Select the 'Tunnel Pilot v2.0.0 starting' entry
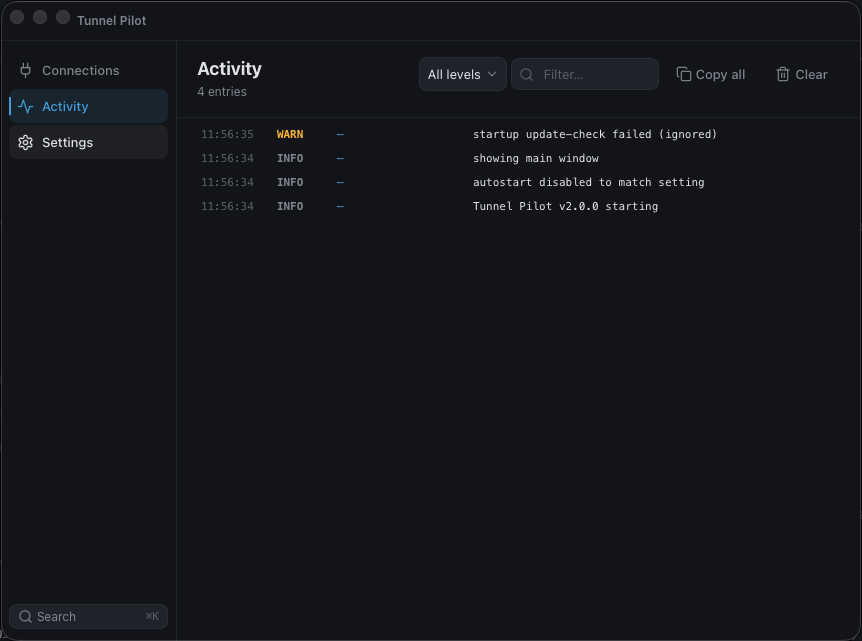Viewport: 862px width, 641px height. pos(565,206)
